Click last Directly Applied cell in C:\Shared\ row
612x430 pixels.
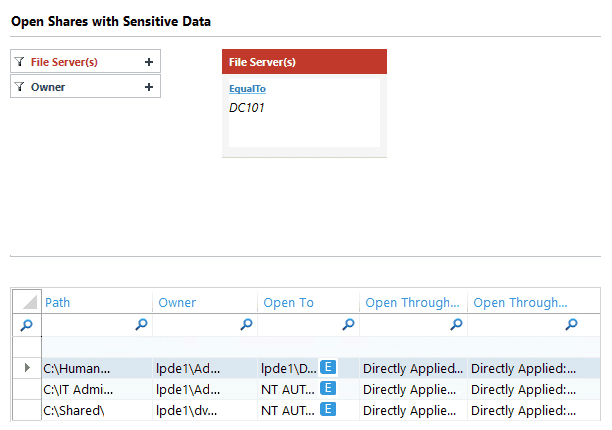tap(534, 410)
